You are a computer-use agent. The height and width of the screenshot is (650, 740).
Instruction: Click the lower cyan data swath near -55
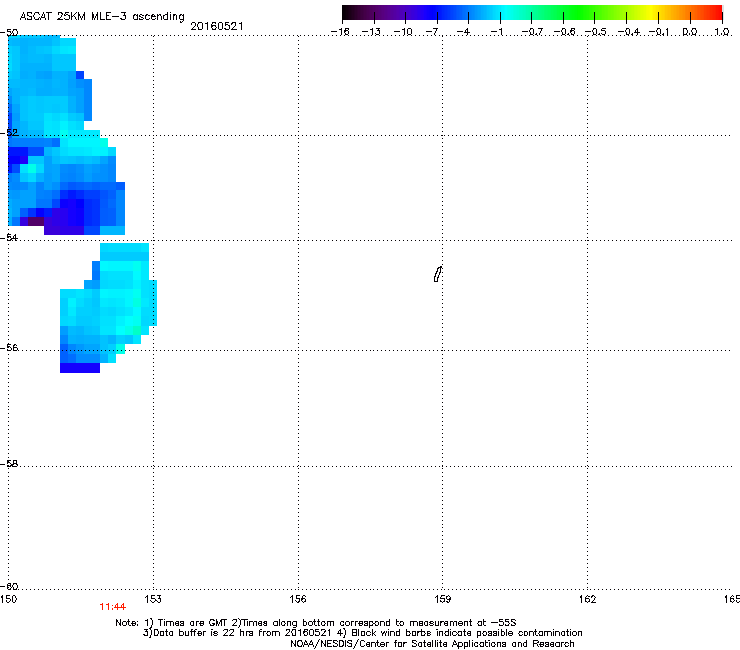tap(108, 307)
